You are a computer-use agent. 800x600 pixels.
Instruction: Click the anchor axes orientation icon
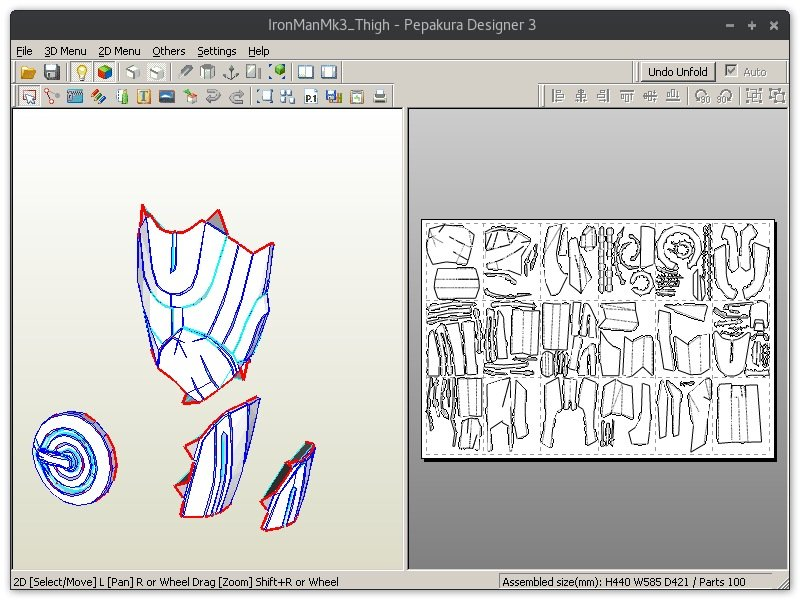(x=231, y=72)
